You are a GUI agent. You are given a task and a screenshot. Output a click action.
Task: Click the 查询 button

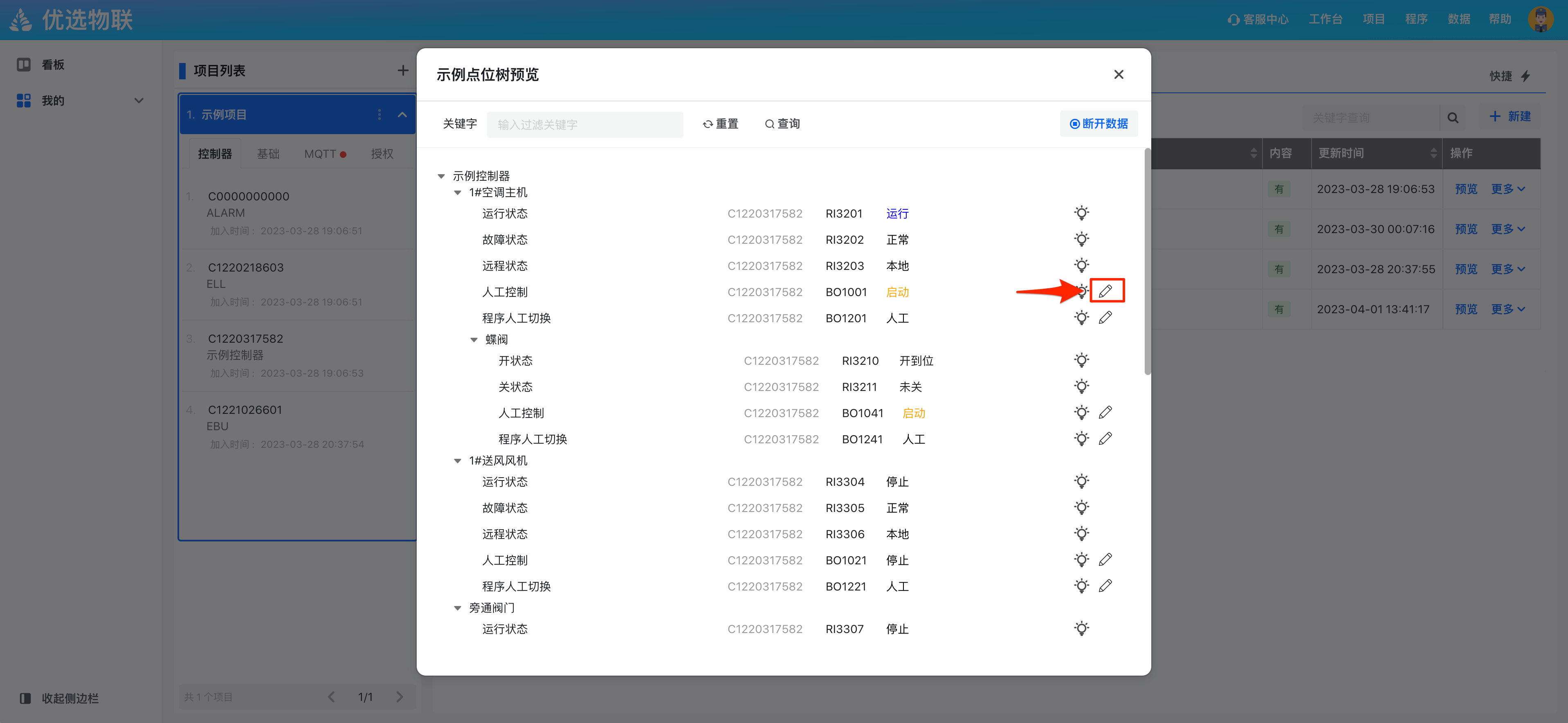point(782,123)
